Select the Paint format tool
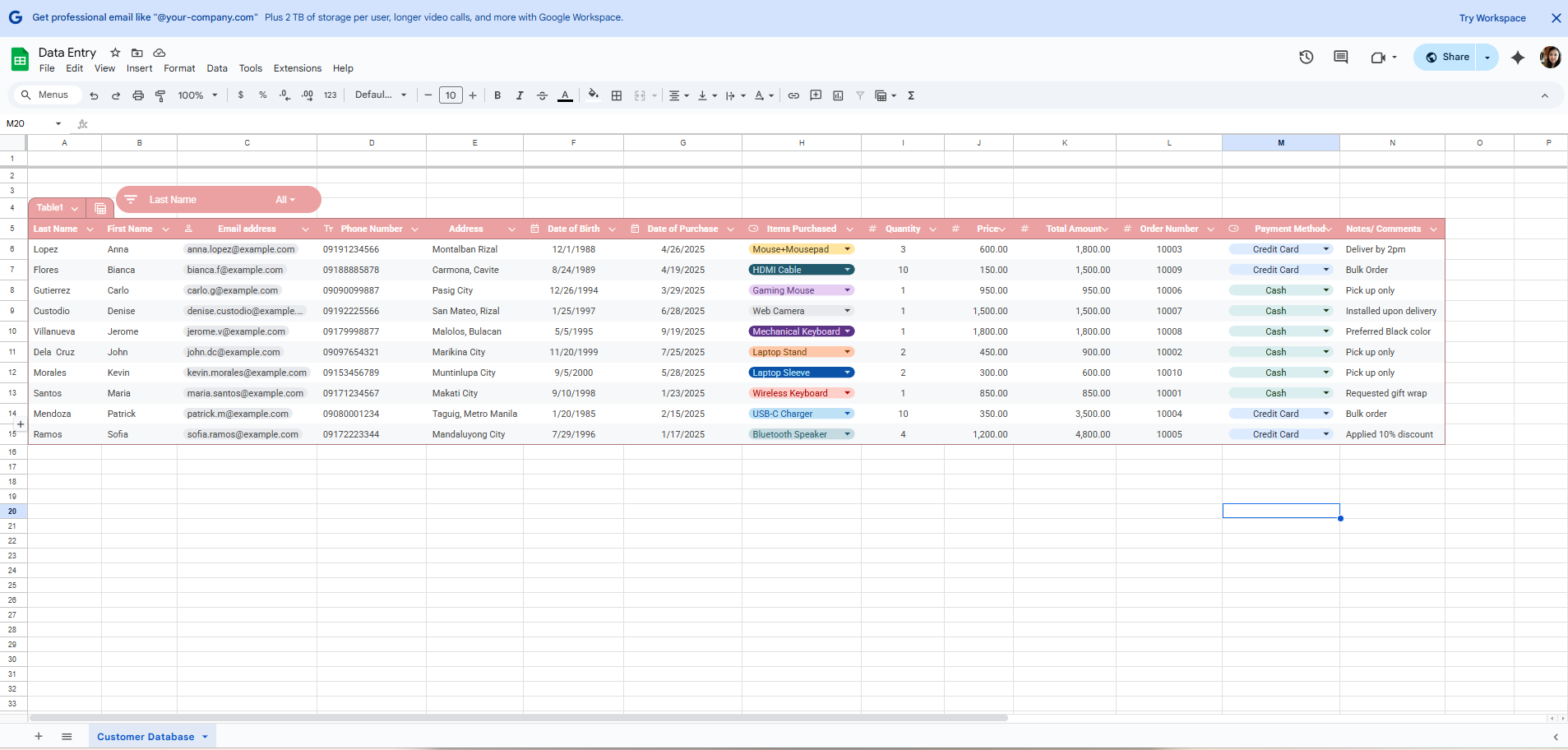Viewport: 1568px width, 750px height. [160, 95]
